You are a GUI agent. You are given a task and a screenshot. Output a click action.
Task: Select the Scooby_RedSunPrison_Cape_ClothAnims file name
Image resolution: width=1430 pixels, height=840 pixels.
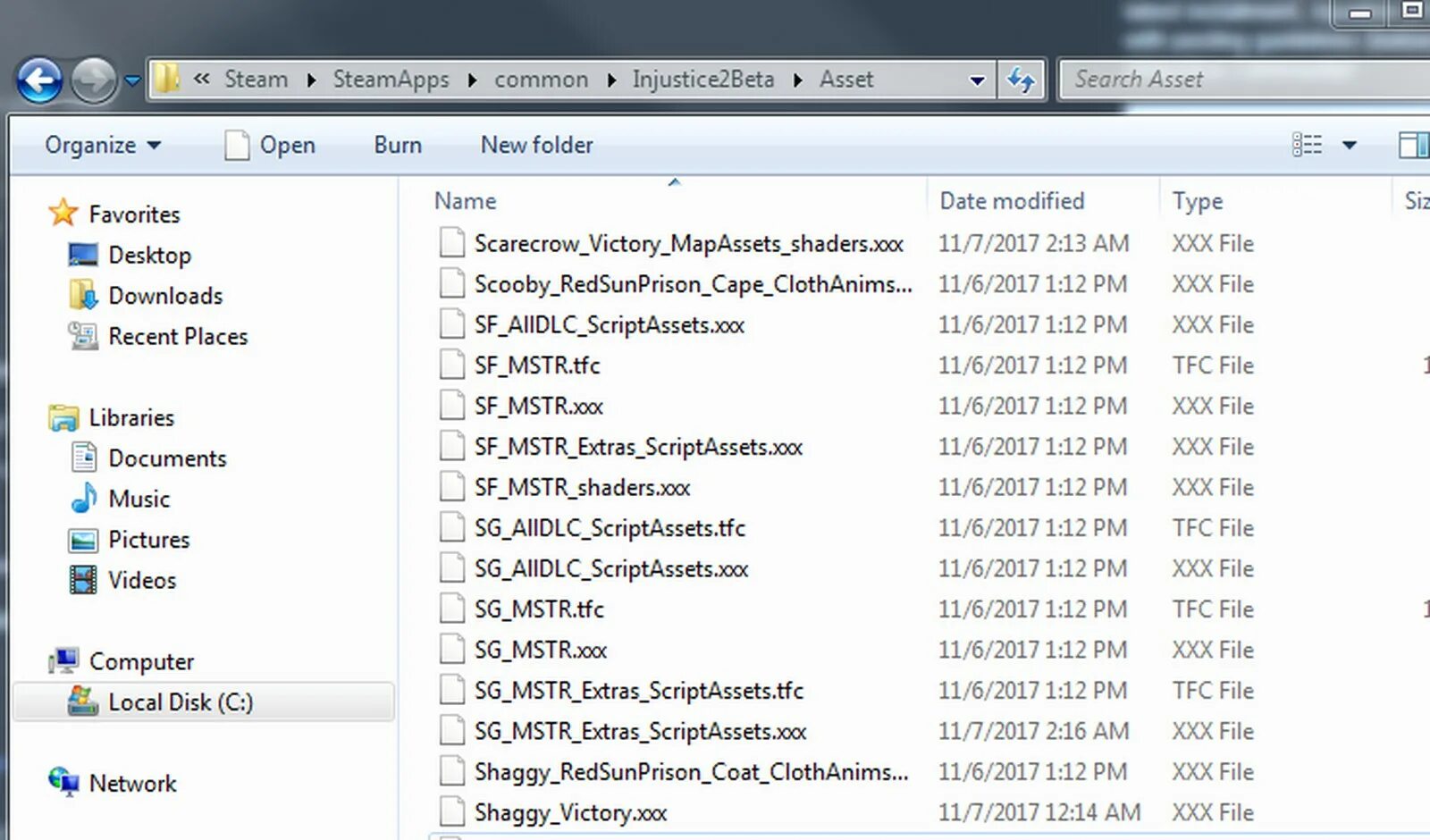(693, 284)
